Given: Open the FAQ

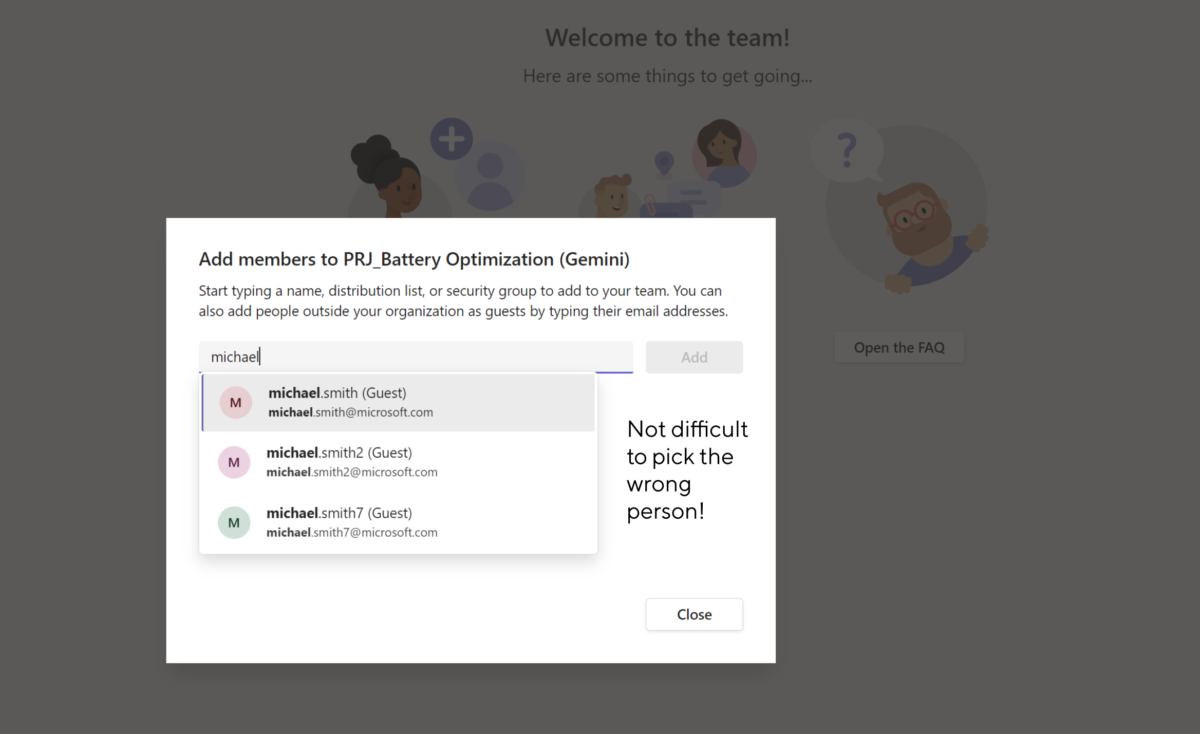Looking at the screenshot, I should pyautogui.click(x=898, y=347).
